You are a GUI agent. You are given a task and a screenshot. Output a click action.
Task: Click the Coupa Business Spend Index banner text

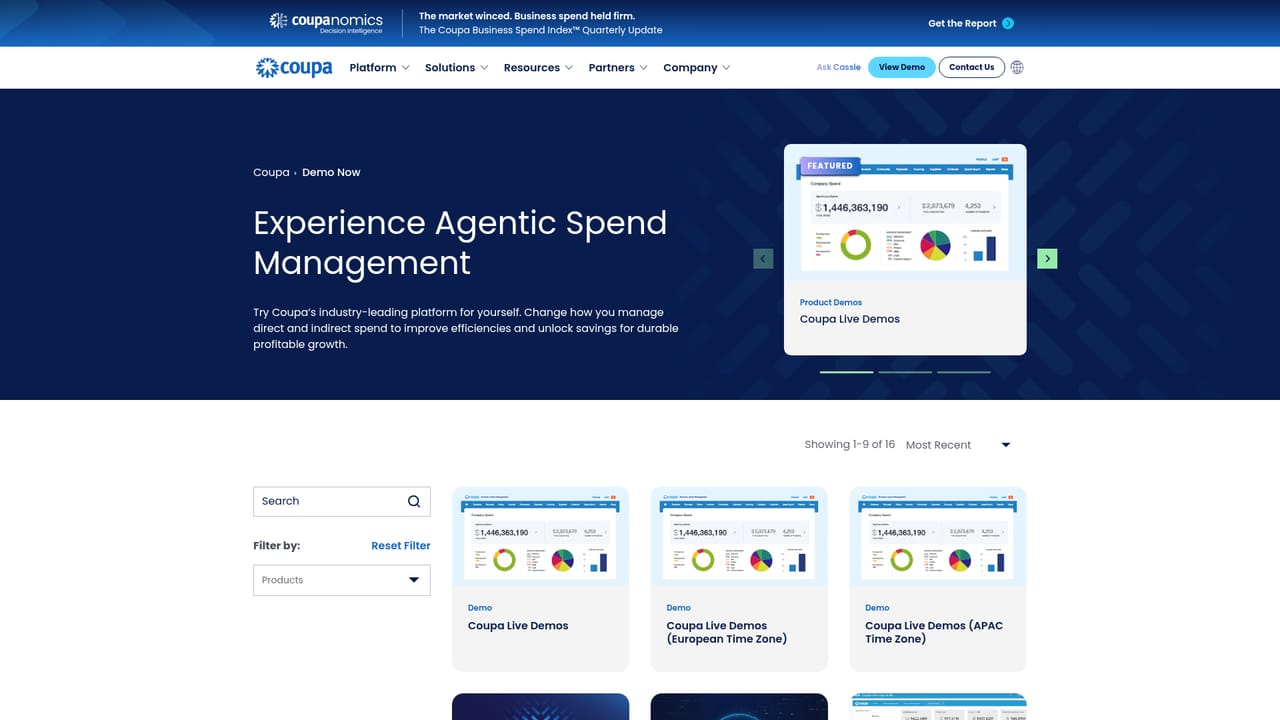pyautogui.click(x=541, y=30)
